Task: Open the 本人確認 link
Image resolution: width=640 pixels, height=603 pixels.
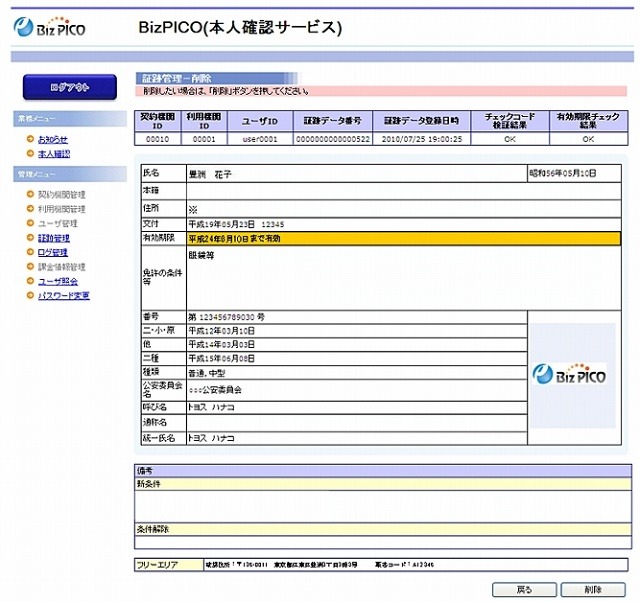Action: point(54,154)
